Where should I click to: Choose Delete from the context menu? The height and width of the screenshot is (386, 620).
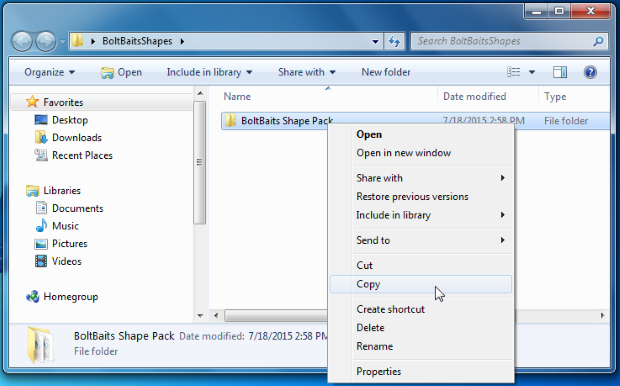[421, 328]
